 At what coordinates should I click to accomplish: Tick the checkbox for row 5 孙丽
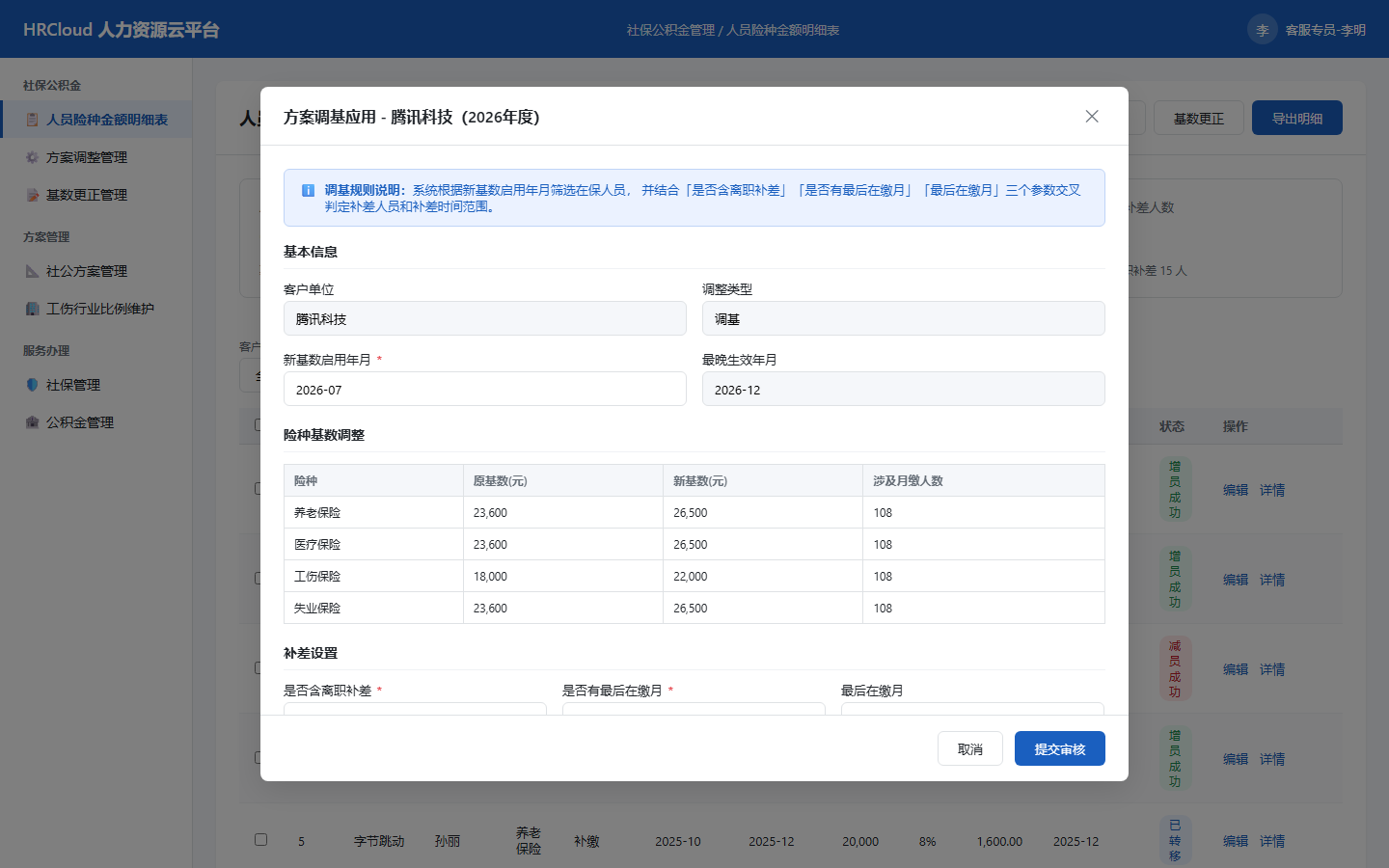point(260,839)
